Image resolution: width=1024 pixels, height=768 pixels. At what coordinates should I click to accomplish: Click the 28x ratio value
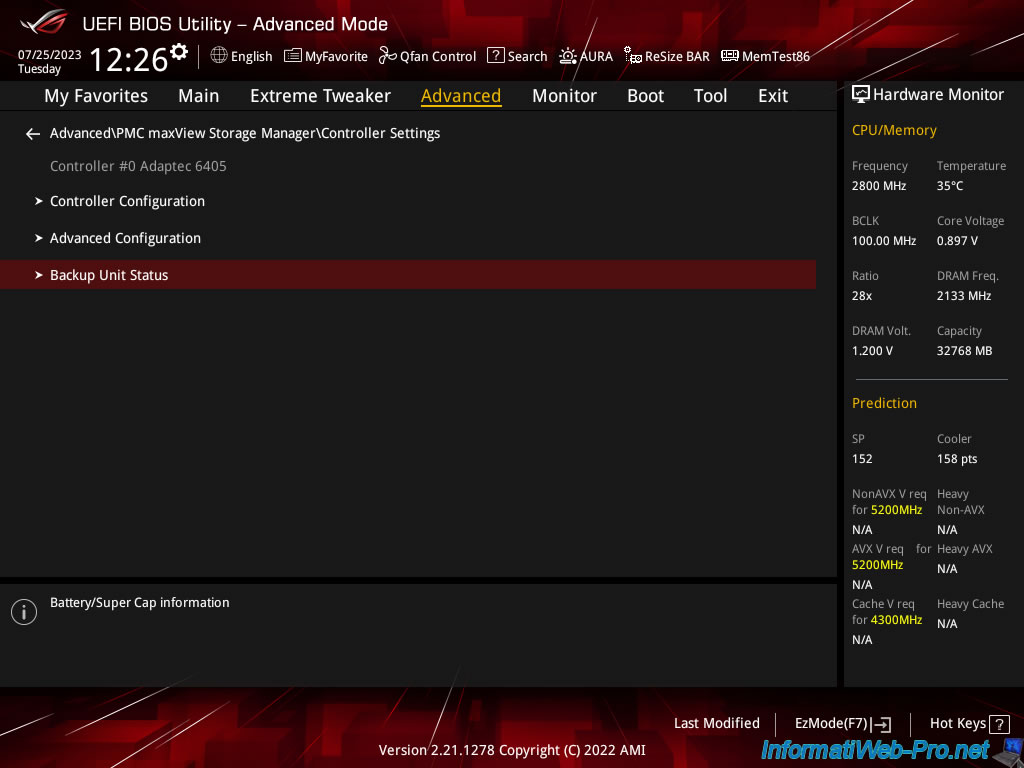click(862, 296)
